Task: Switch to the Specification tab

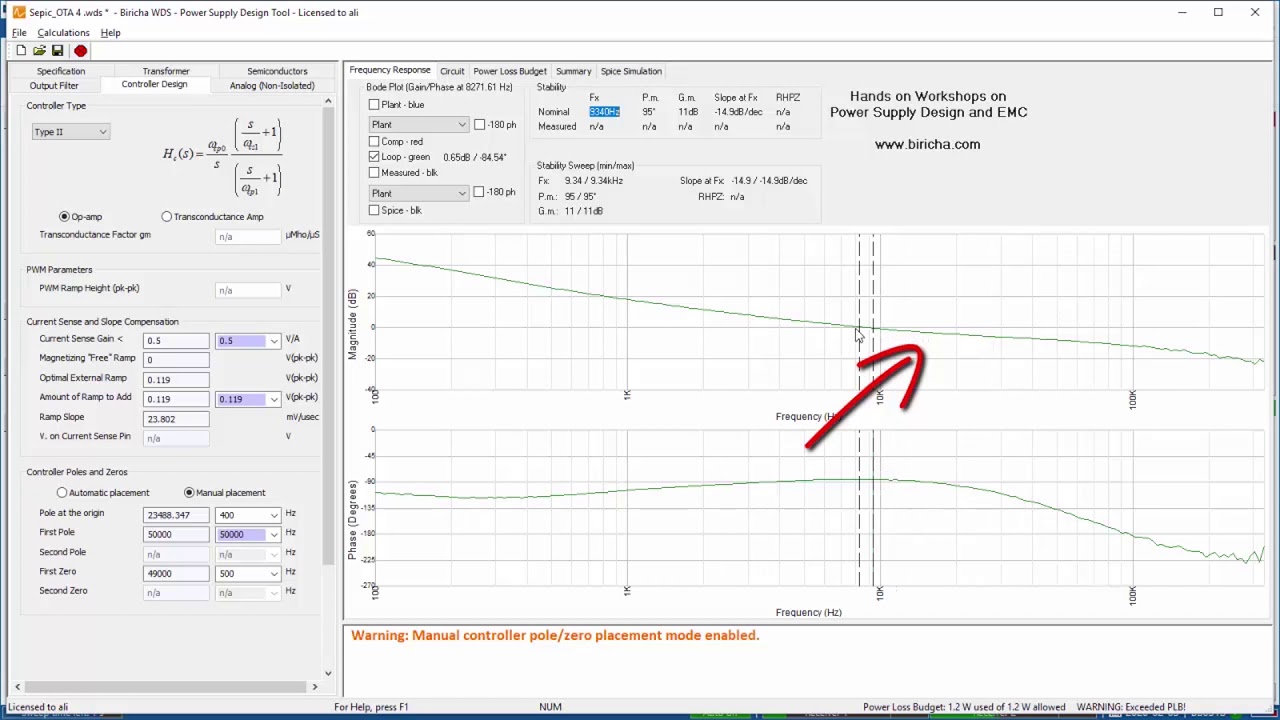Action: 61,71
